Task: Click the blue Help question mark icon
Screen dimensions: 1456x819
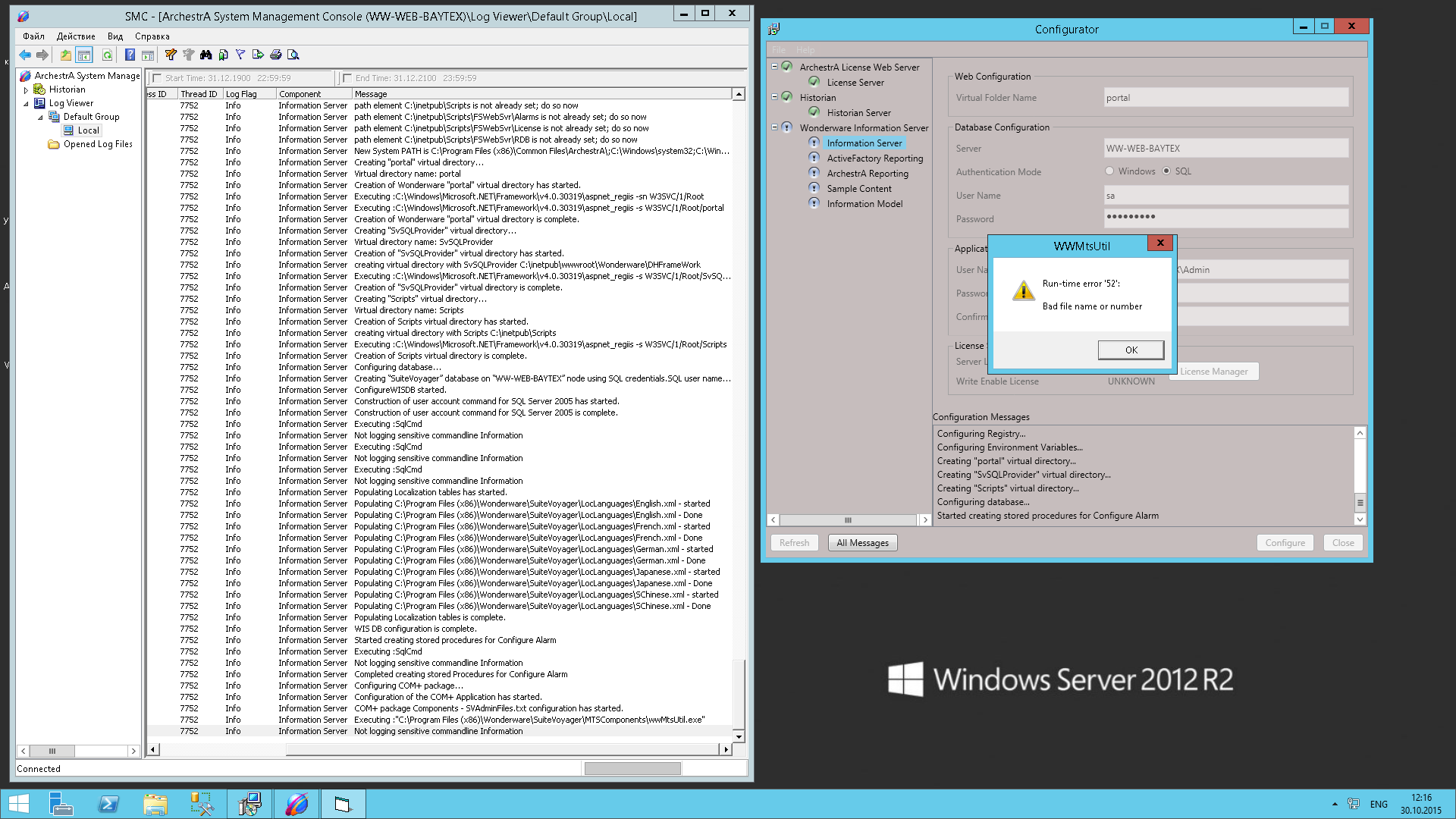Action: [x=130, y=55]
